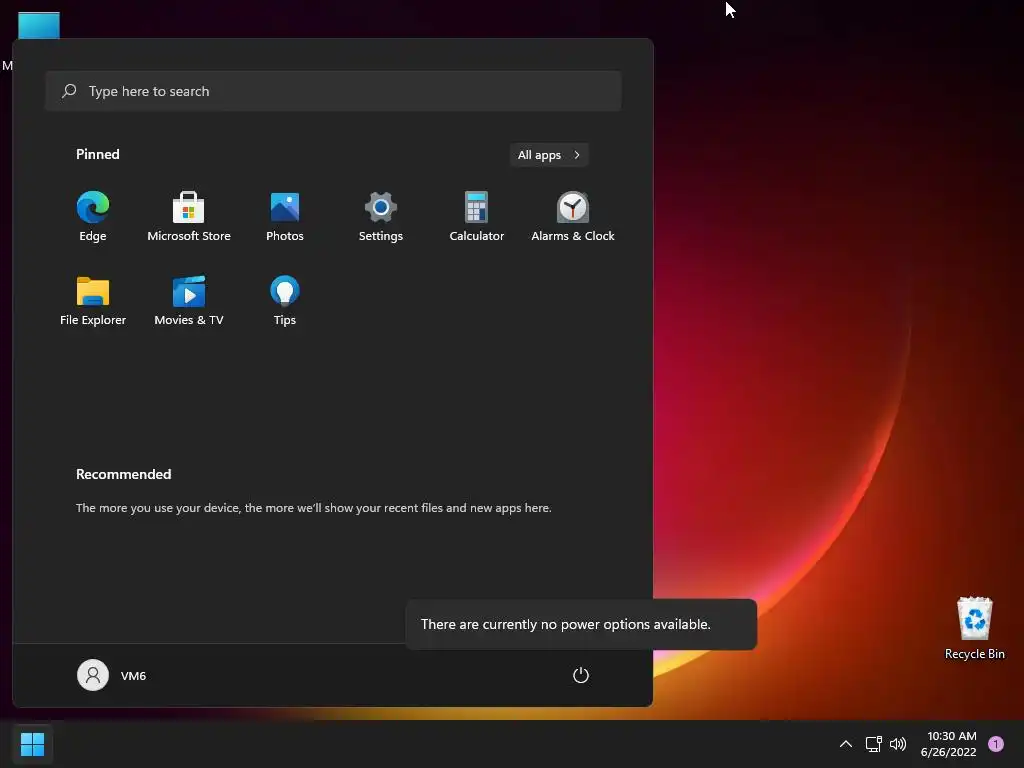Open File Explorer from pinned apps
Viewport: 1024px width, 768px height.
(x=93, y=300)
